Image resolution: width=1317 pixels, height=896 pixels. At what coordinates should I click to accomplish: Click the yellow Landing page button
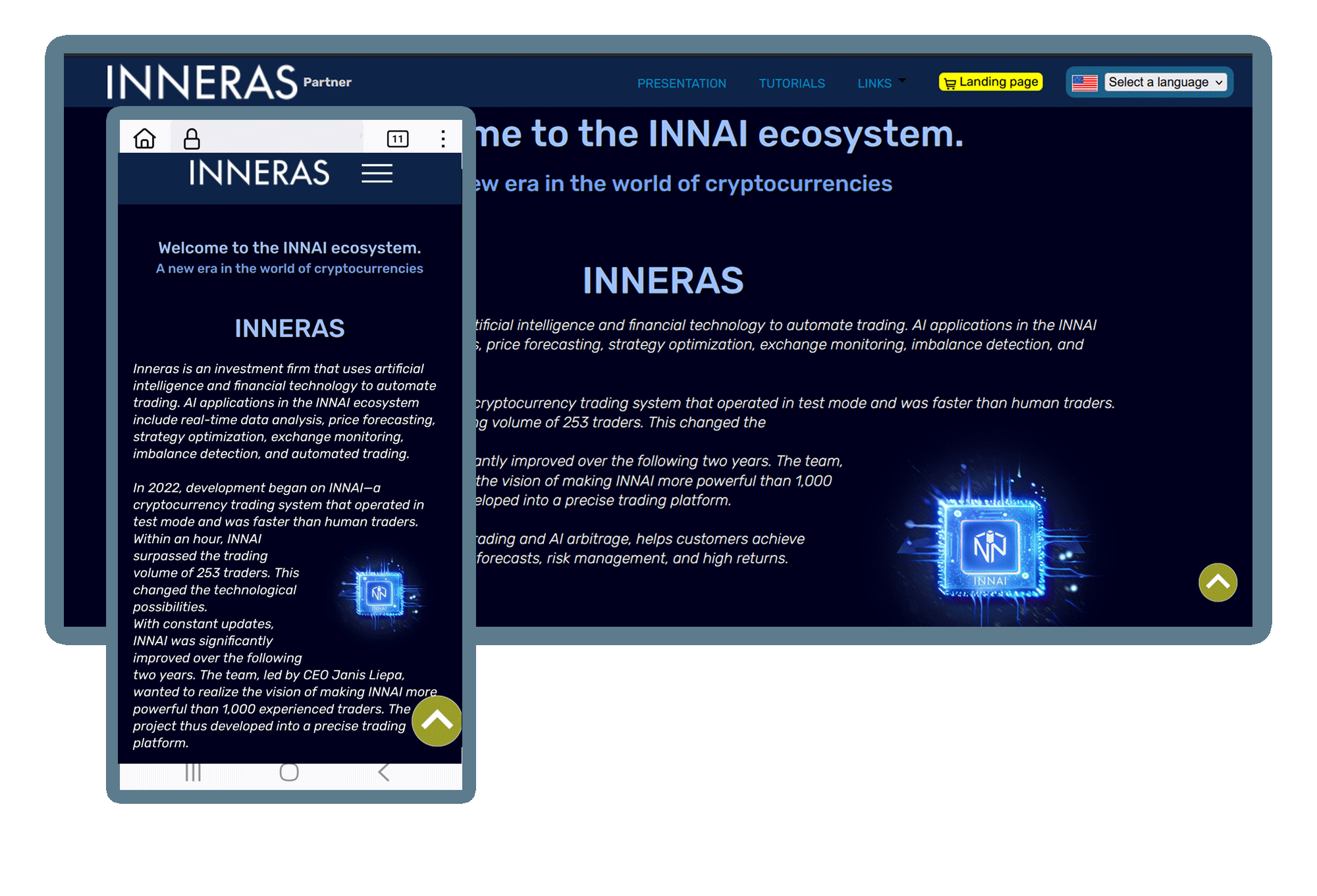tap(991, 82)
